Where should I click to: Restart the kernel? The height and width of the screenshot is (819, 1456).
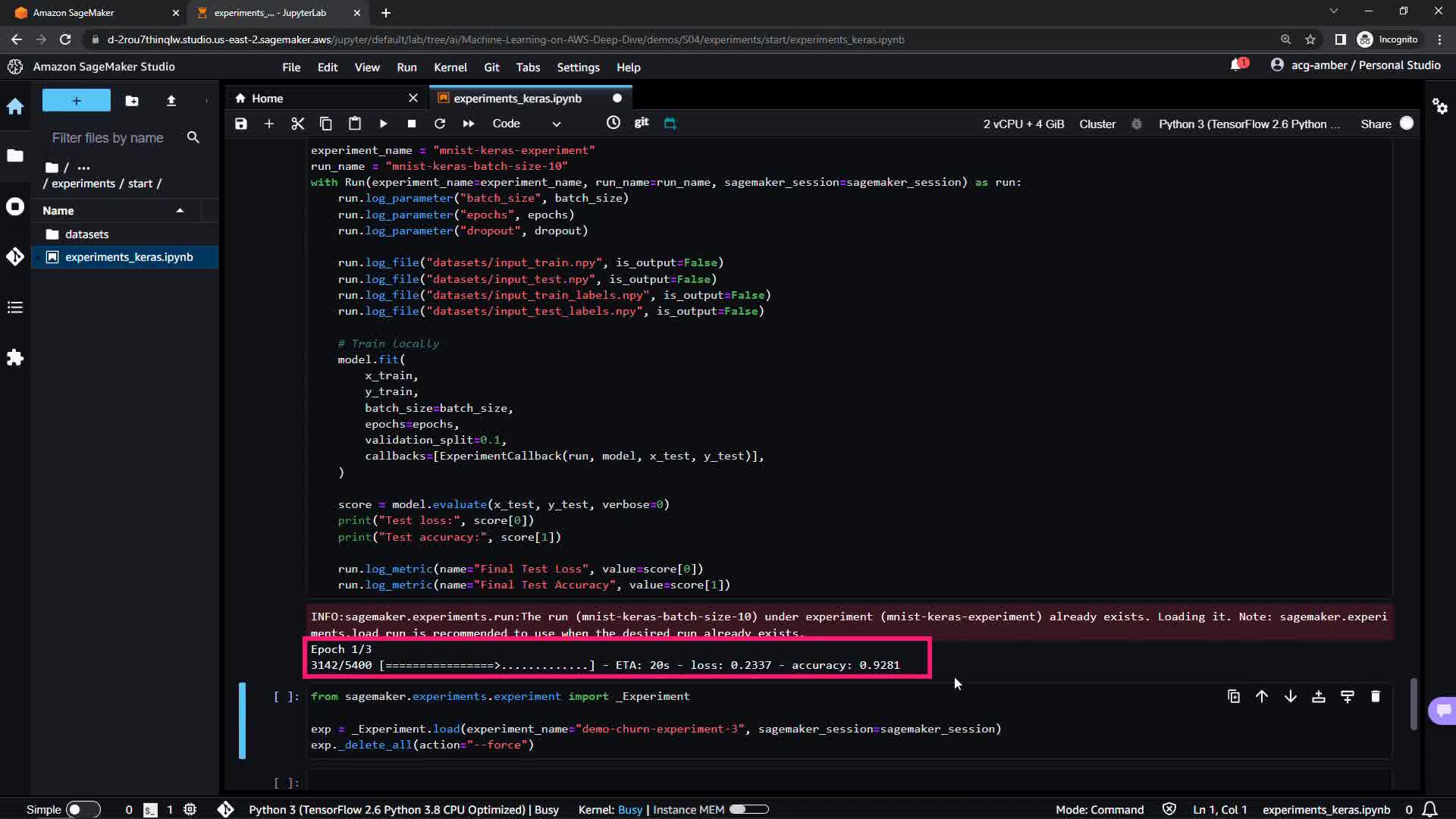click(x=440, y=124)
